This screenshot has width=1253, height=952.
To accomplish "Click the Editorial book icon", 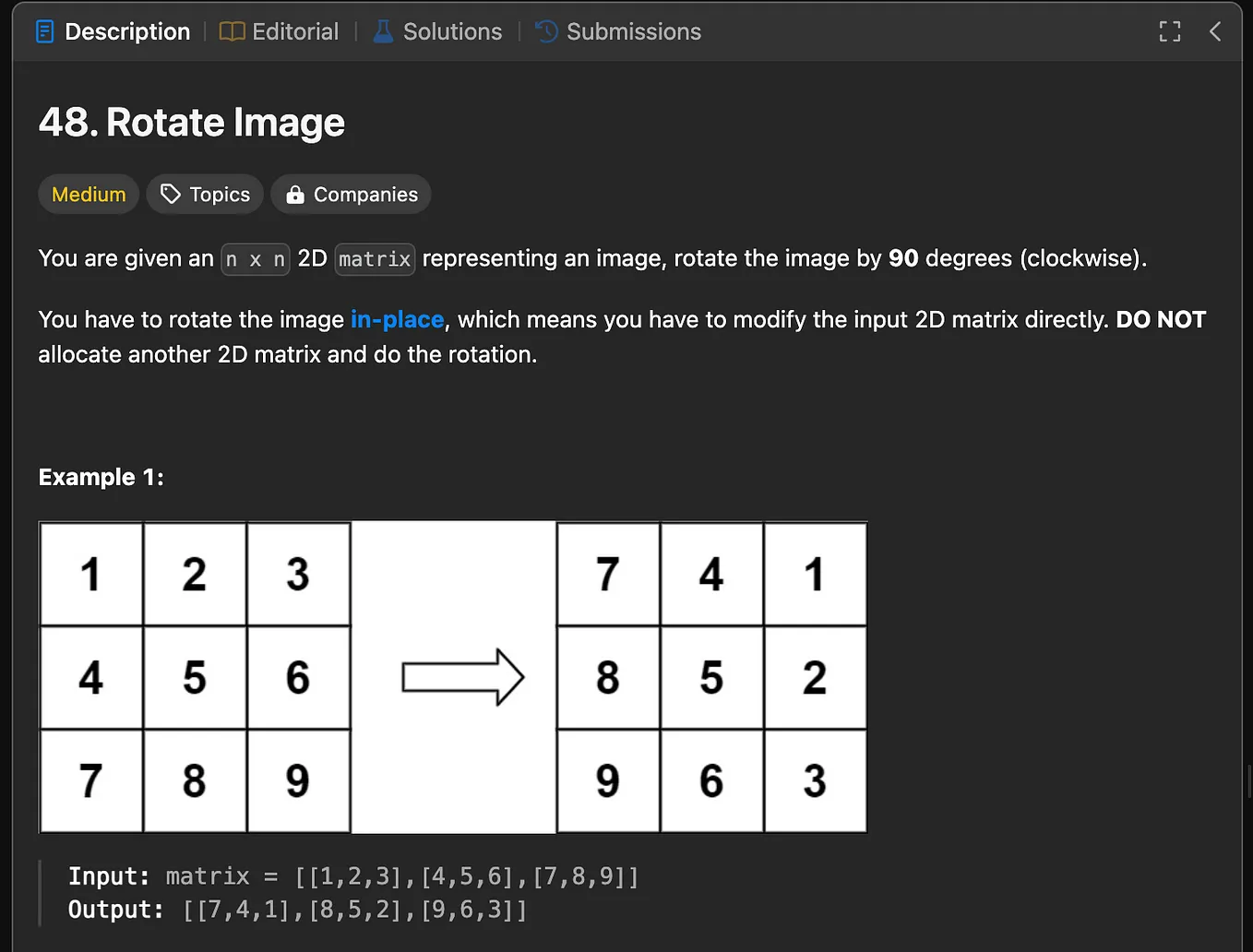I will (x=233, y=30).
